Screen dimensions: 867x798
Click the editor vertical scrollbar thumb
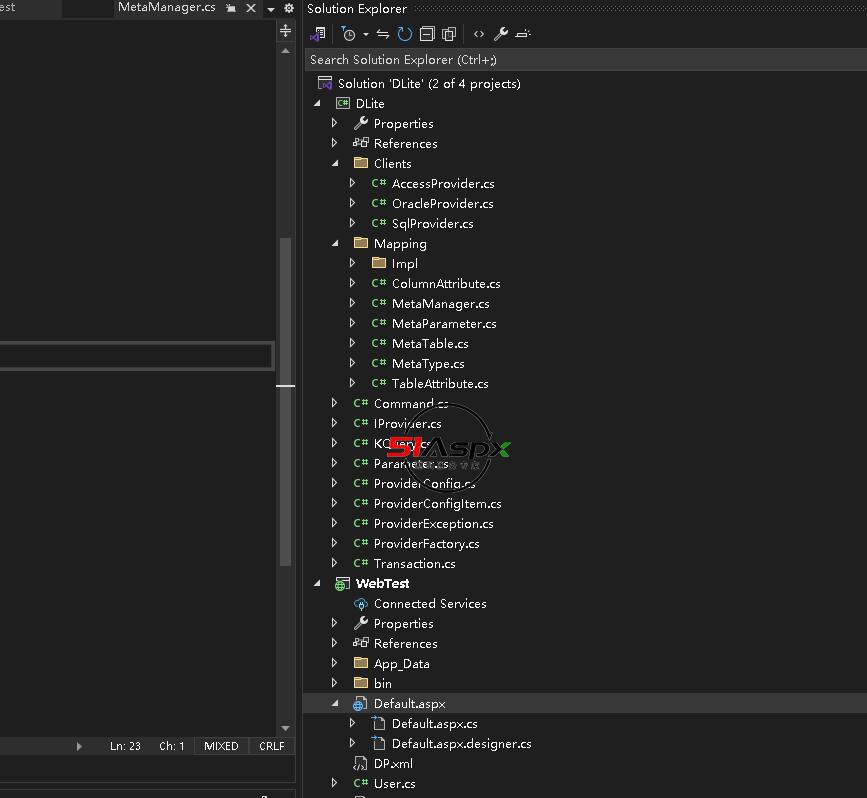(285, 401)
